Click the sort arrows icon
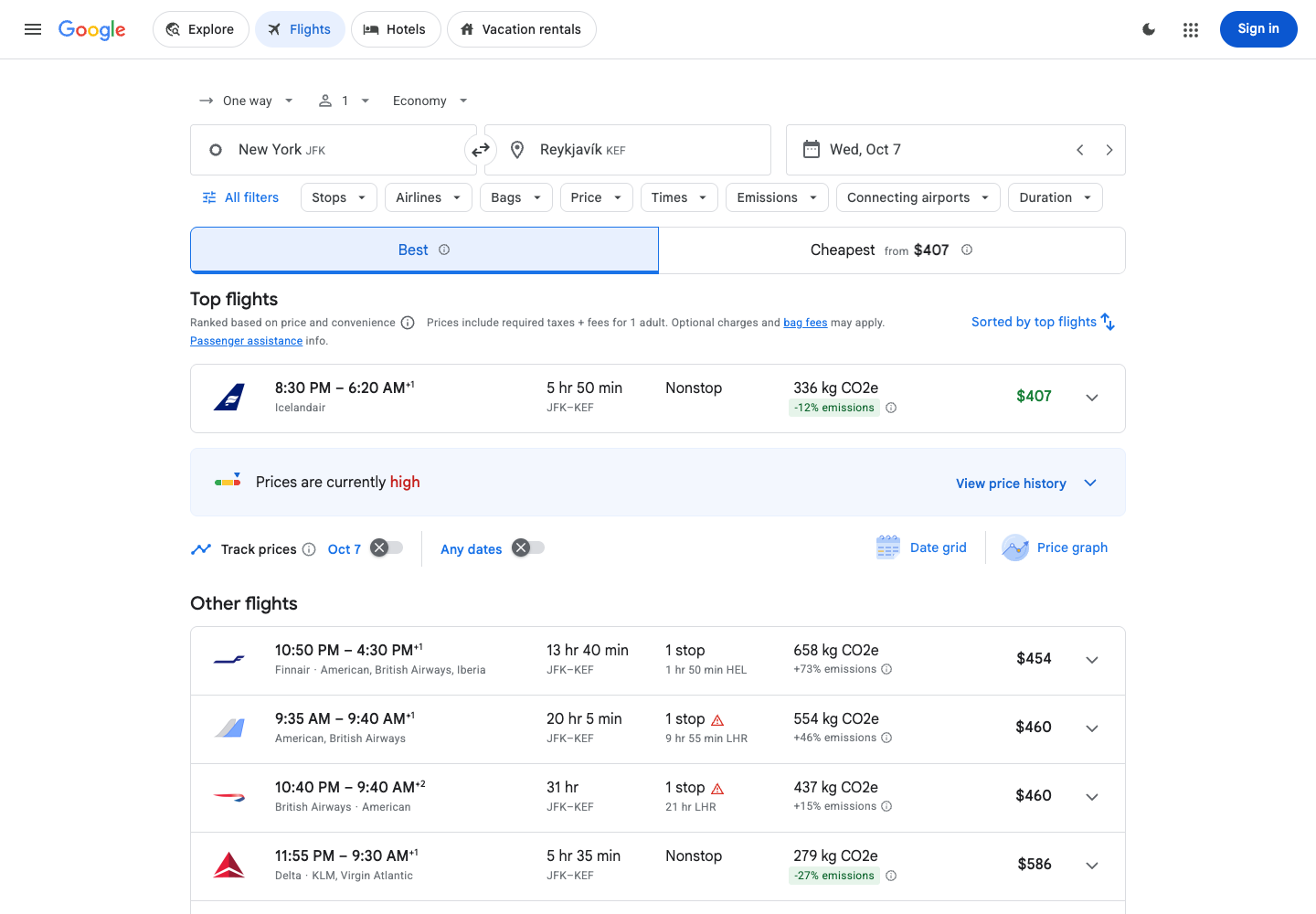 [1108, 322]
